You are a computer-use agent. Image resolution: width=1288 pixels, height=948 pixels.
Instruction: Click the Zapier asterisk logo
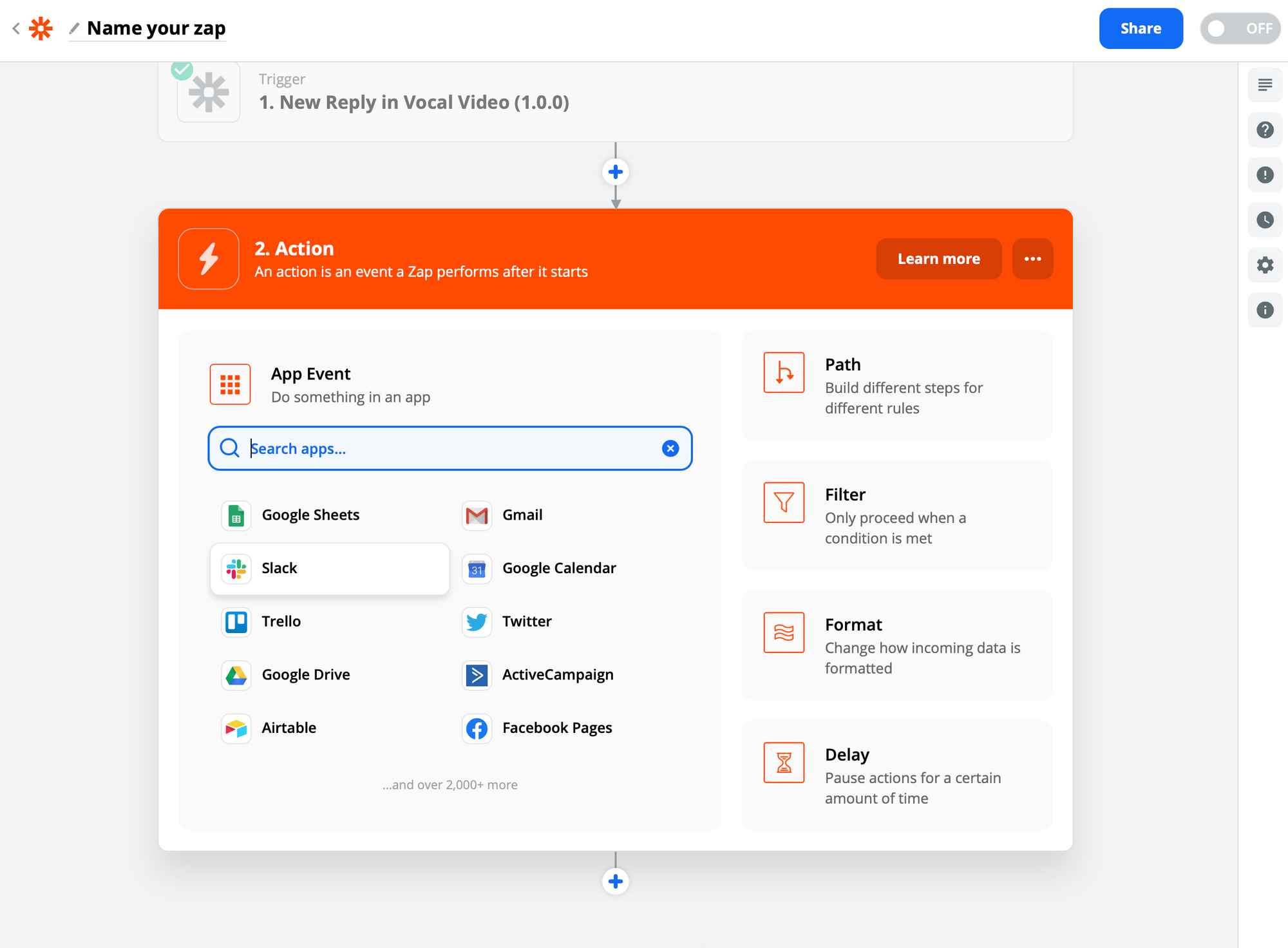pyautogui.click(x=41, y=28)
